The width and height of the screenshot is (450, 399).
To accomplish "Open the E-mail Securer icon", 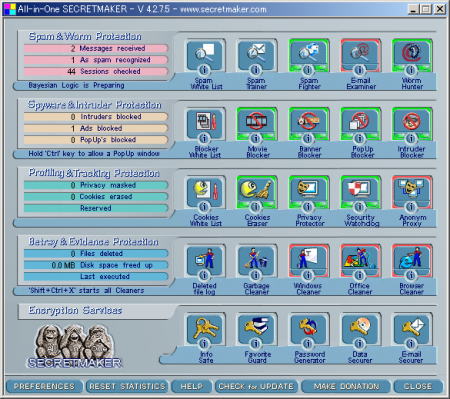I will (412, 327).
